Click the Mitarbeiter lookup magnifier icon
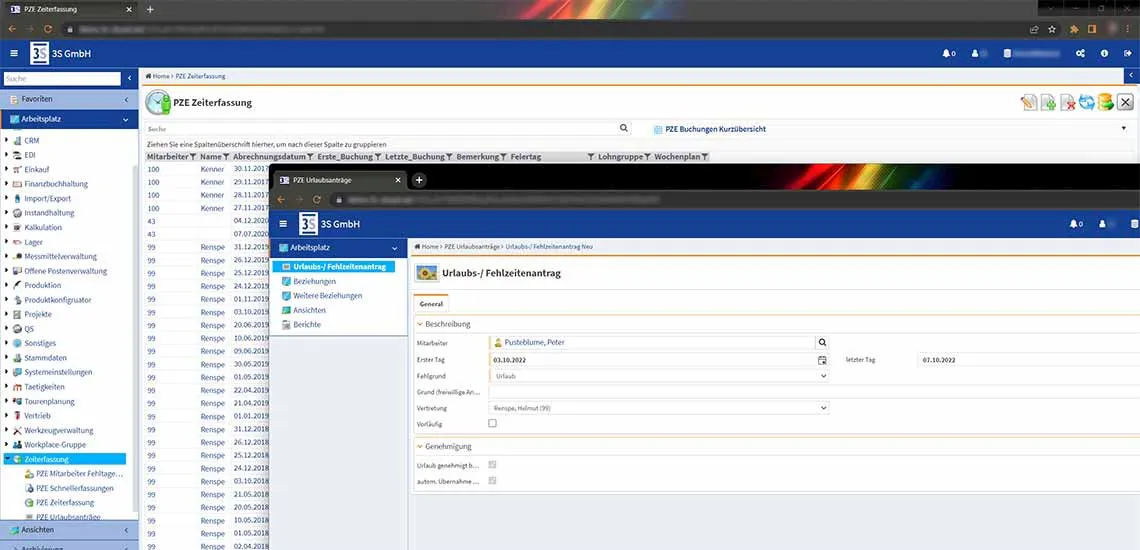This screenshot has width=1140, height=550. pyautogui.click(x=822, y=343)
